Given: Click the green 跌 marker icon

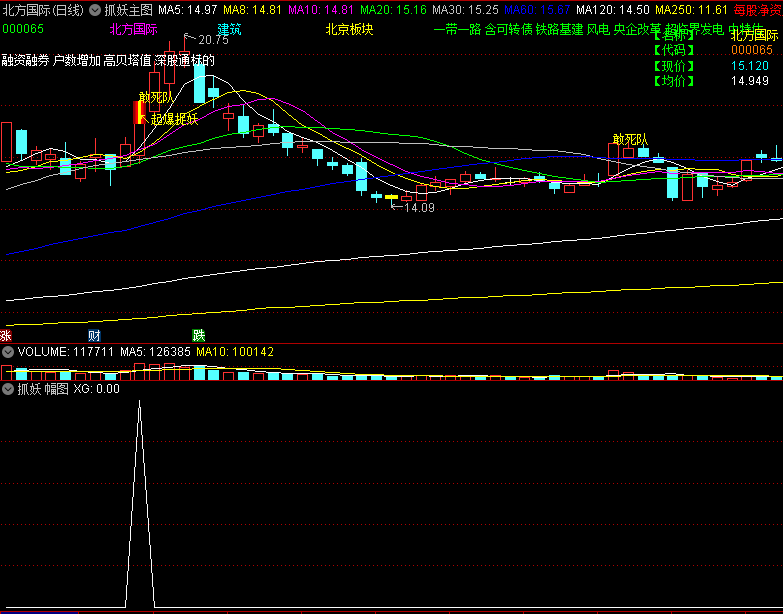Looking at the screenshot, I should 199,335.
